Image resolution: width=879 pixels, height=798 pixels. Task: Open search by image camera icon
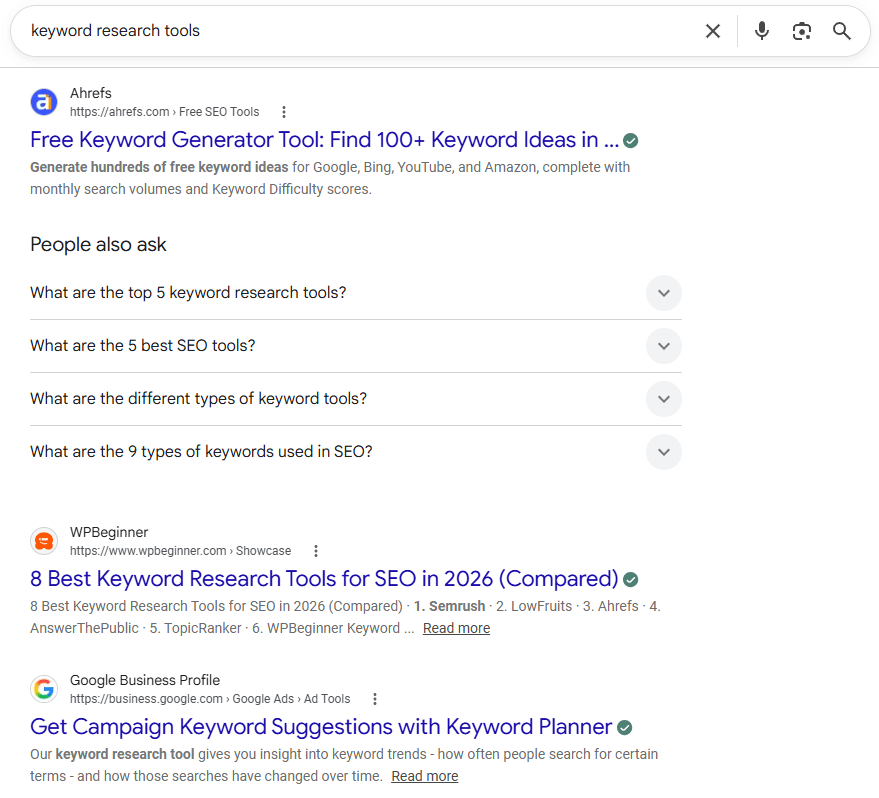[802, 31]
